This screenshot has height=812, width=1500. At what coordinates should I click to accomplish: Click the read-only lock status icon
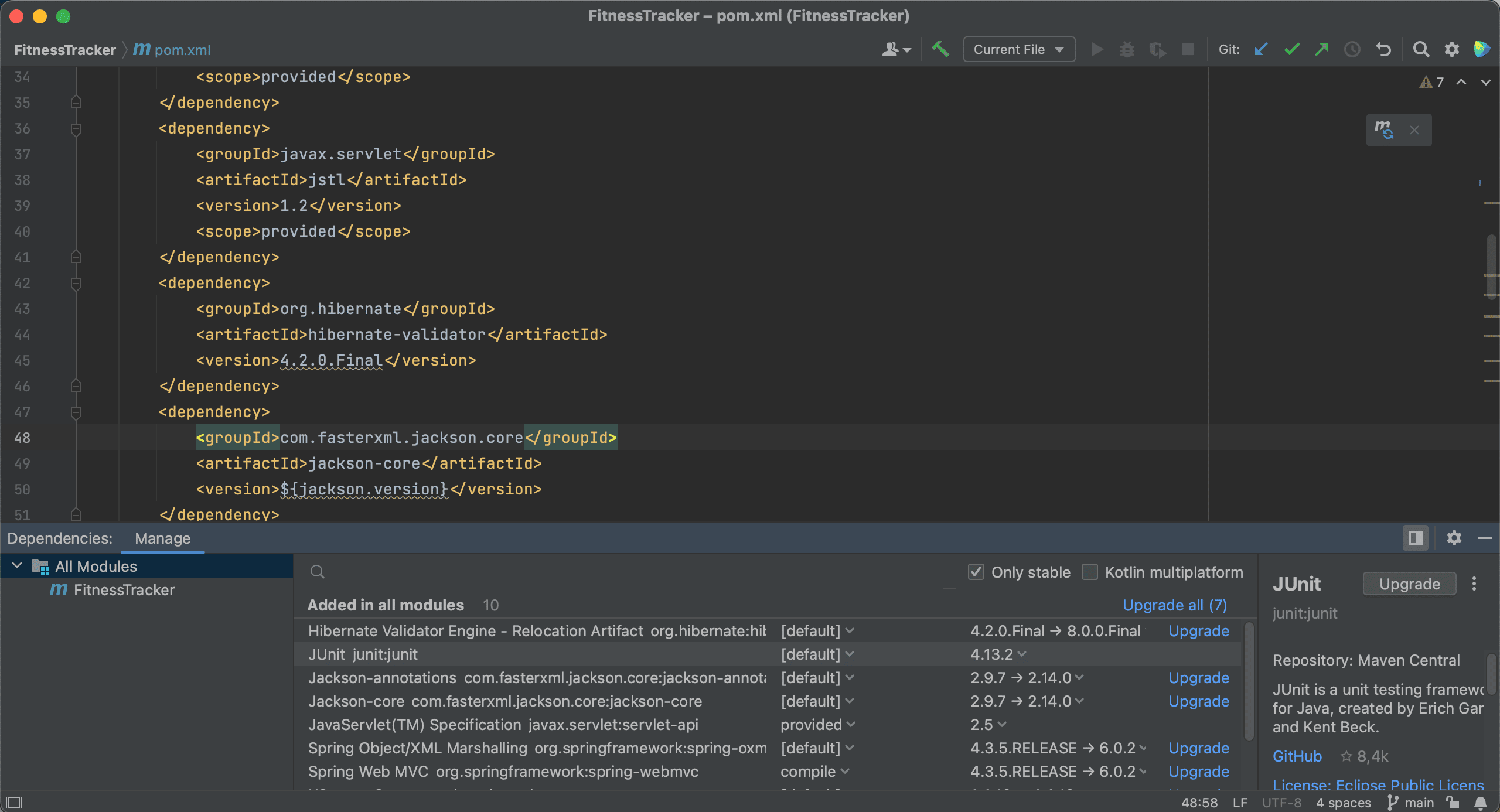[1453, 802]
